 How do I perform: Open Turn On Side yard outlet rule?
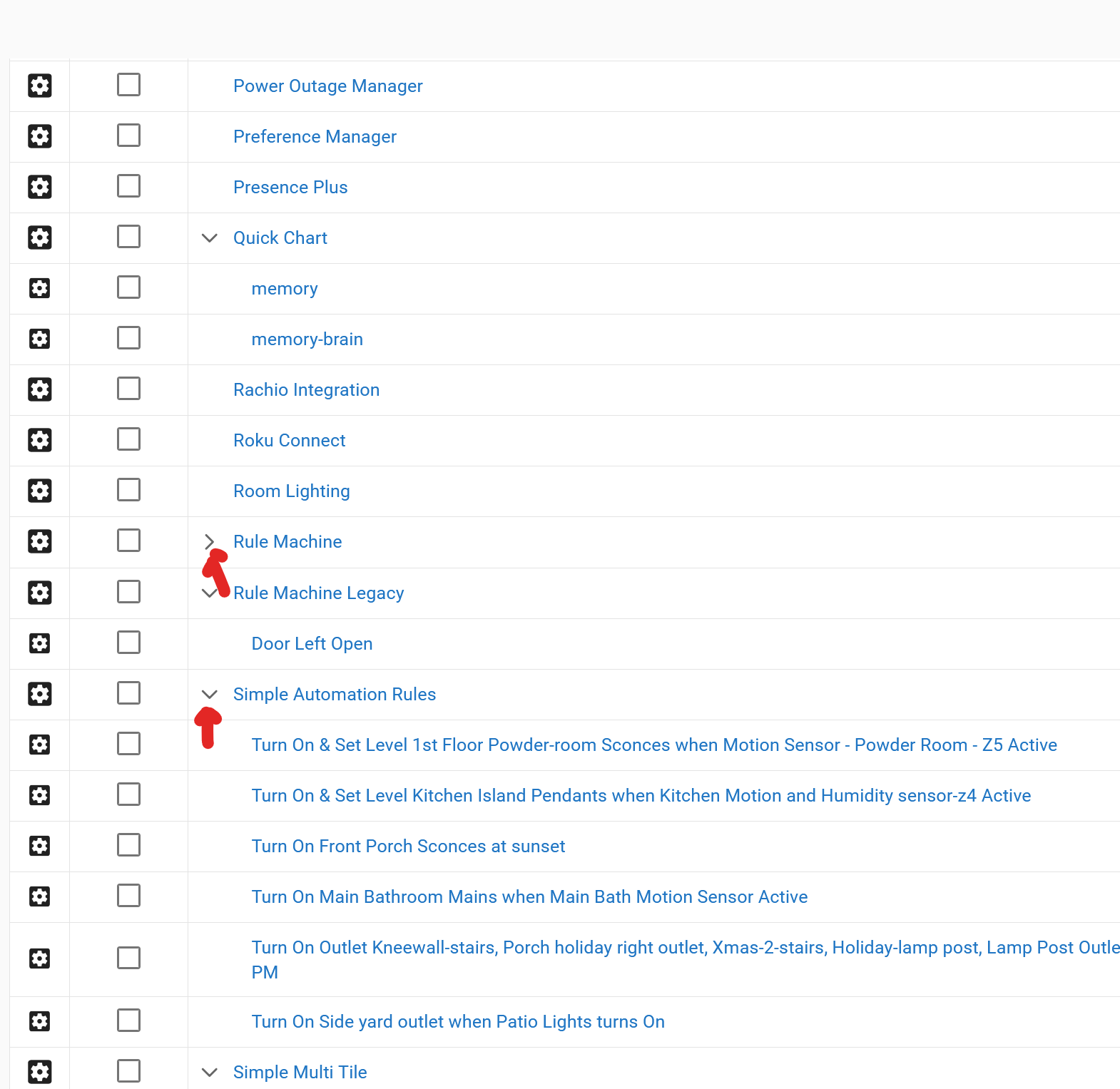tap(458, 1022)
